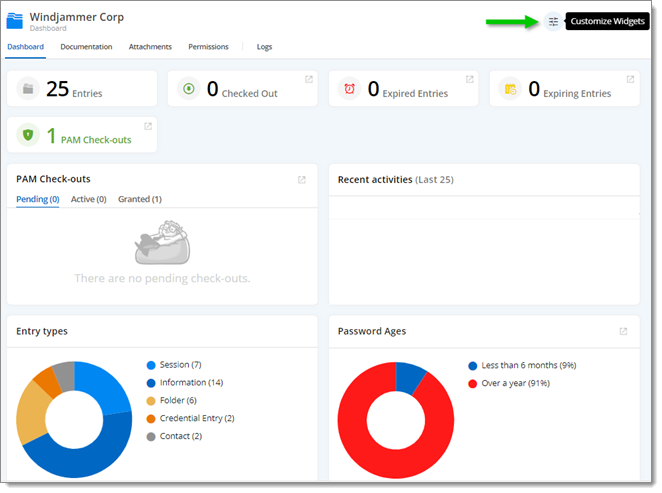
Task: Go to the Permissions tab
Action: coord(208,47)
